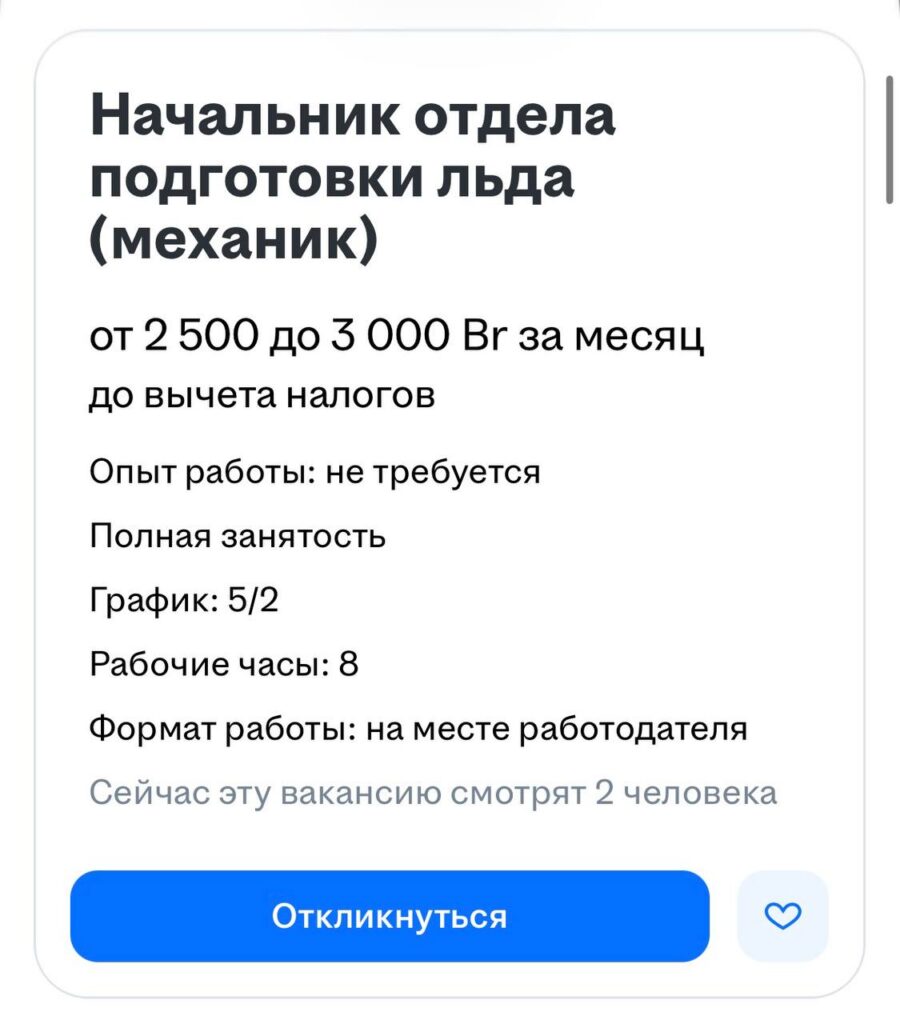Save vacancy with the heart icon
The image size is (900, 1024).
coord(782,916)
